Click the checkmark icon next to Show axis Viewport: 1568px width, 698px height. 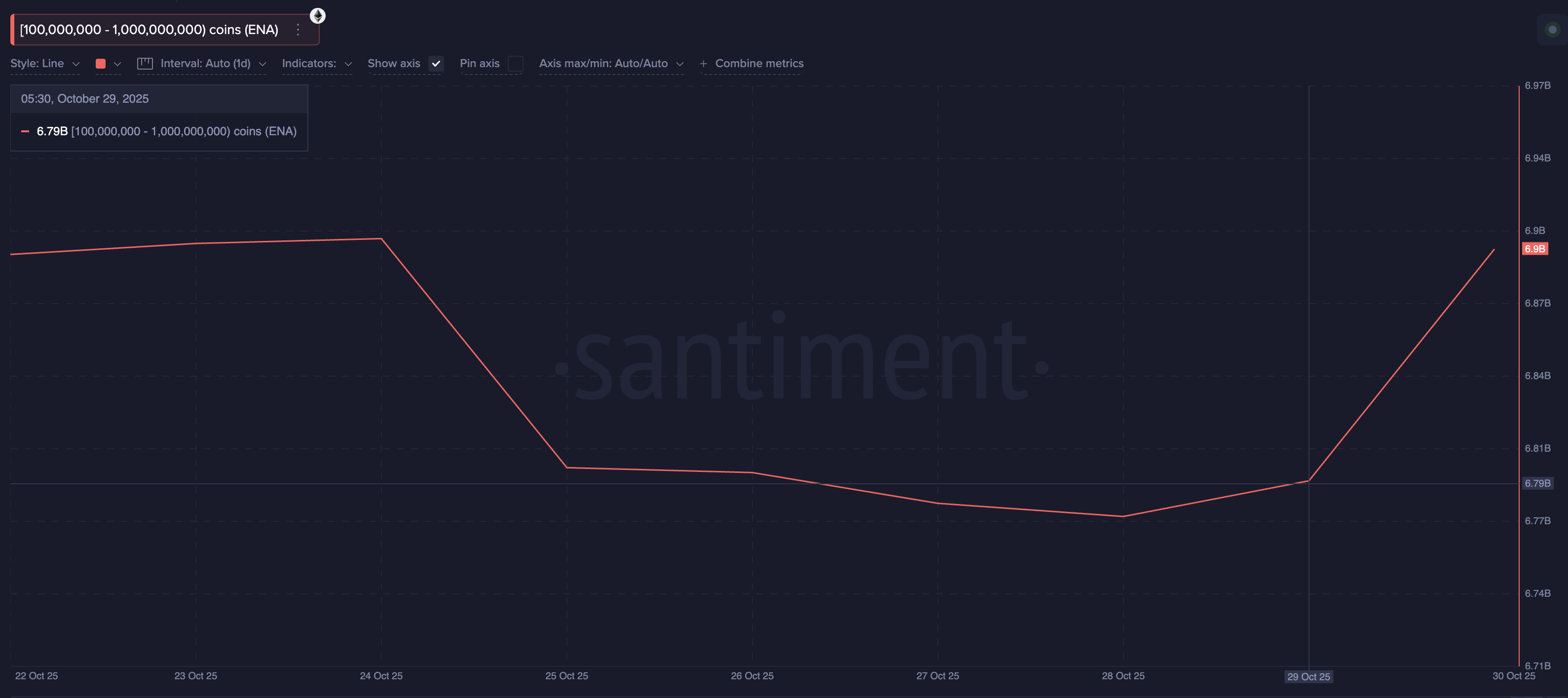[x=436, y=63]
